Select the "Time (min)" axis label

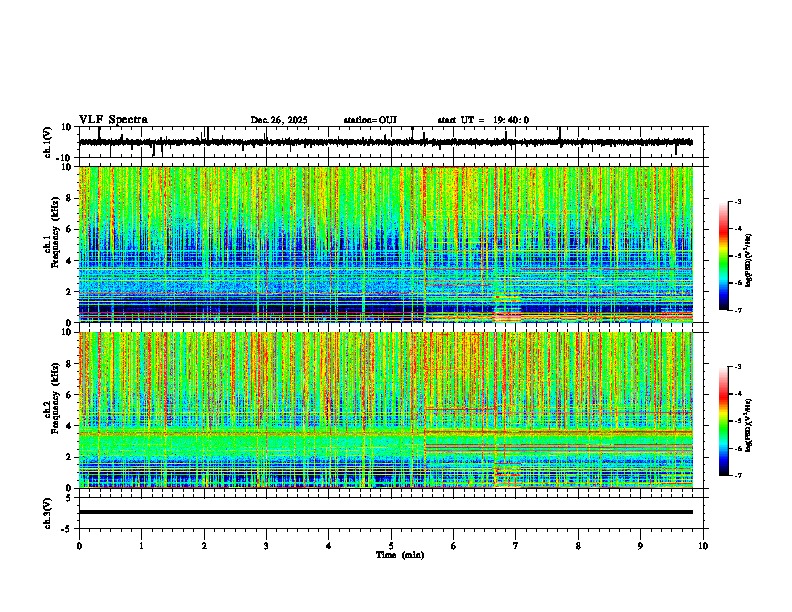pyautogui.click(x=400, y=555)
